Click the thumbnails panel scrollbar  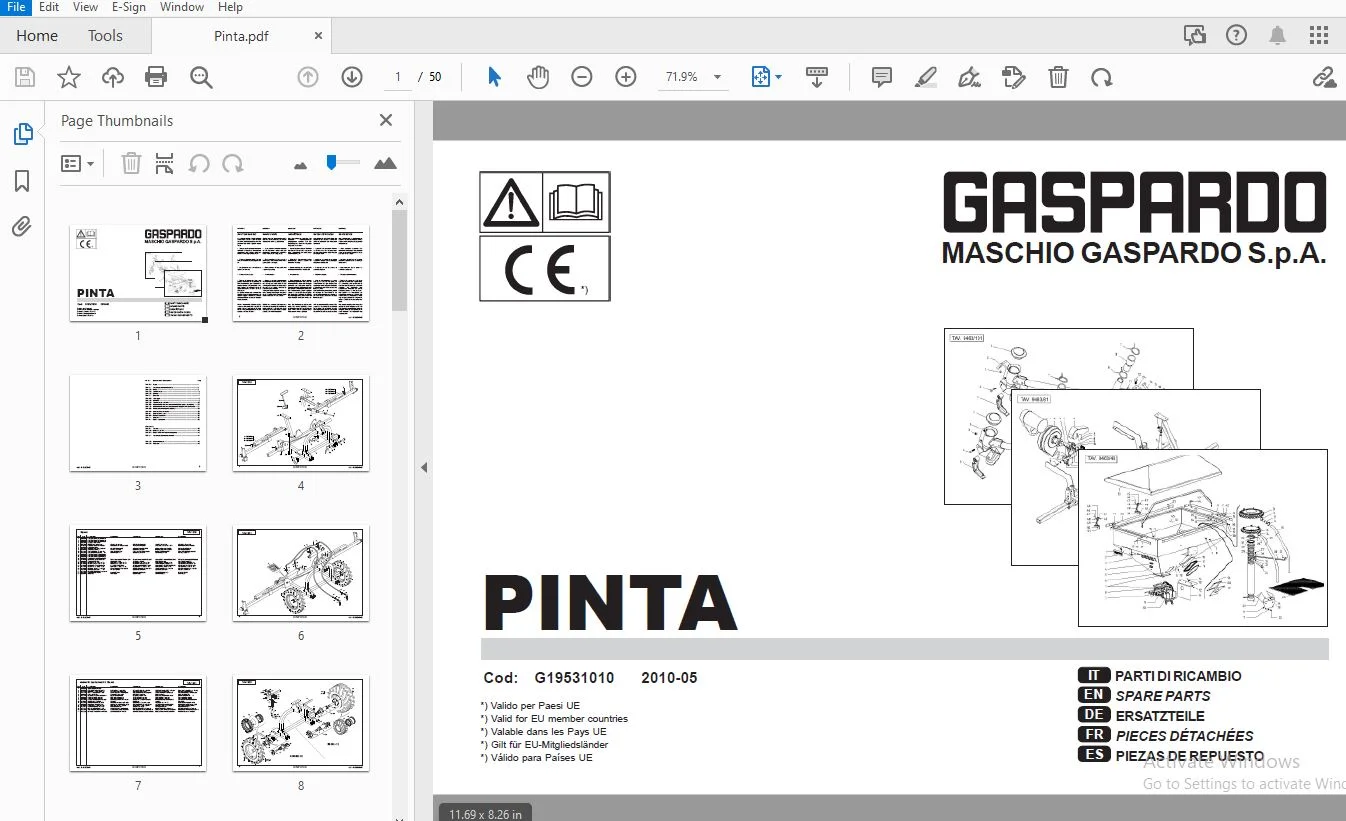pos(399,260)
